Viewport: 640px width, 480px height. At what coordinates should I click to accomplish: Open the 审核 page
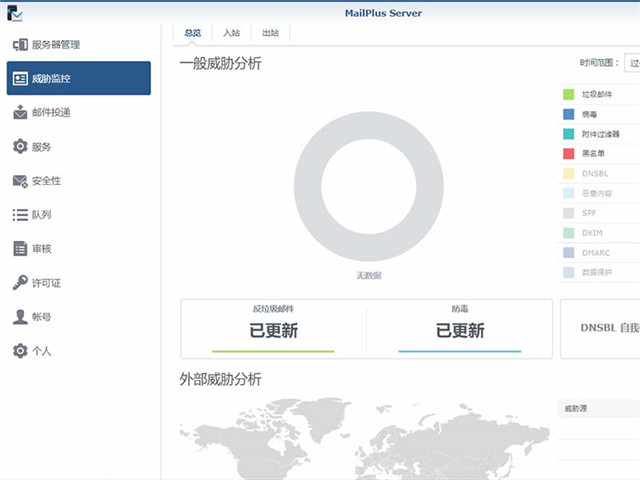coord(79,249)
